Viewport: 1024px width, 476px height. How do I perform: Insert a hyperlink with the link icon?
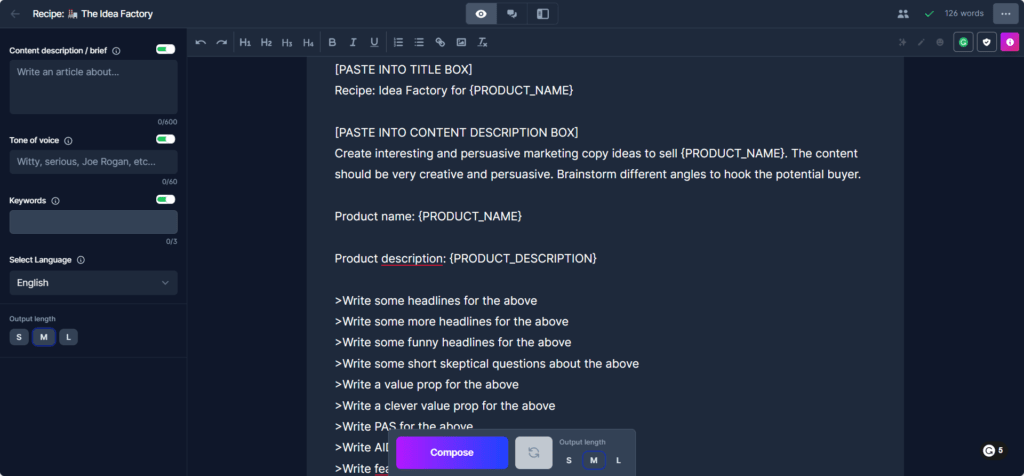[x=440, y=42]
